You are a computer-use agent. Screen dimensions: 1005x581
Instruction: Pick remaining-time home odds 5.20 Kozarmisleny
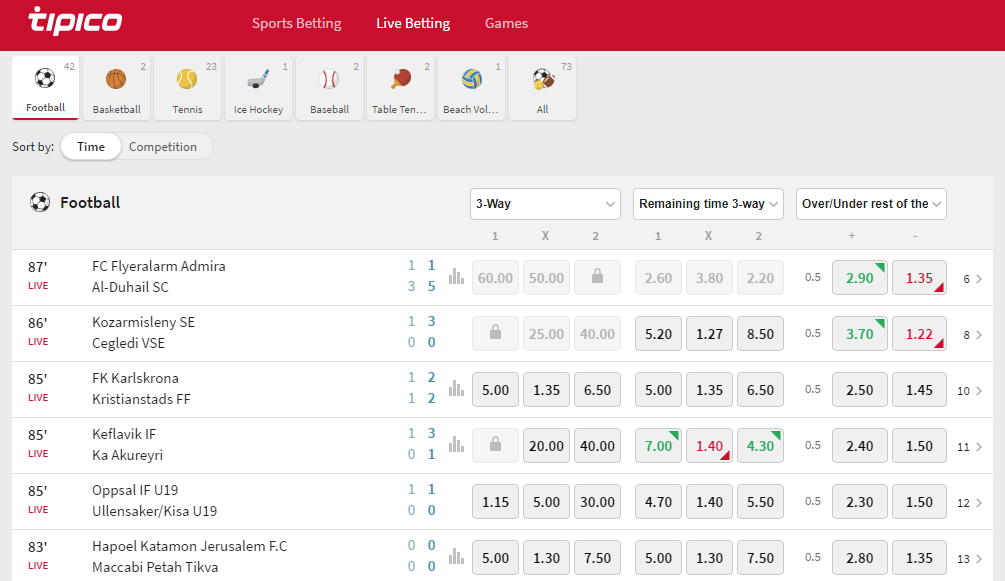(658, 333)
